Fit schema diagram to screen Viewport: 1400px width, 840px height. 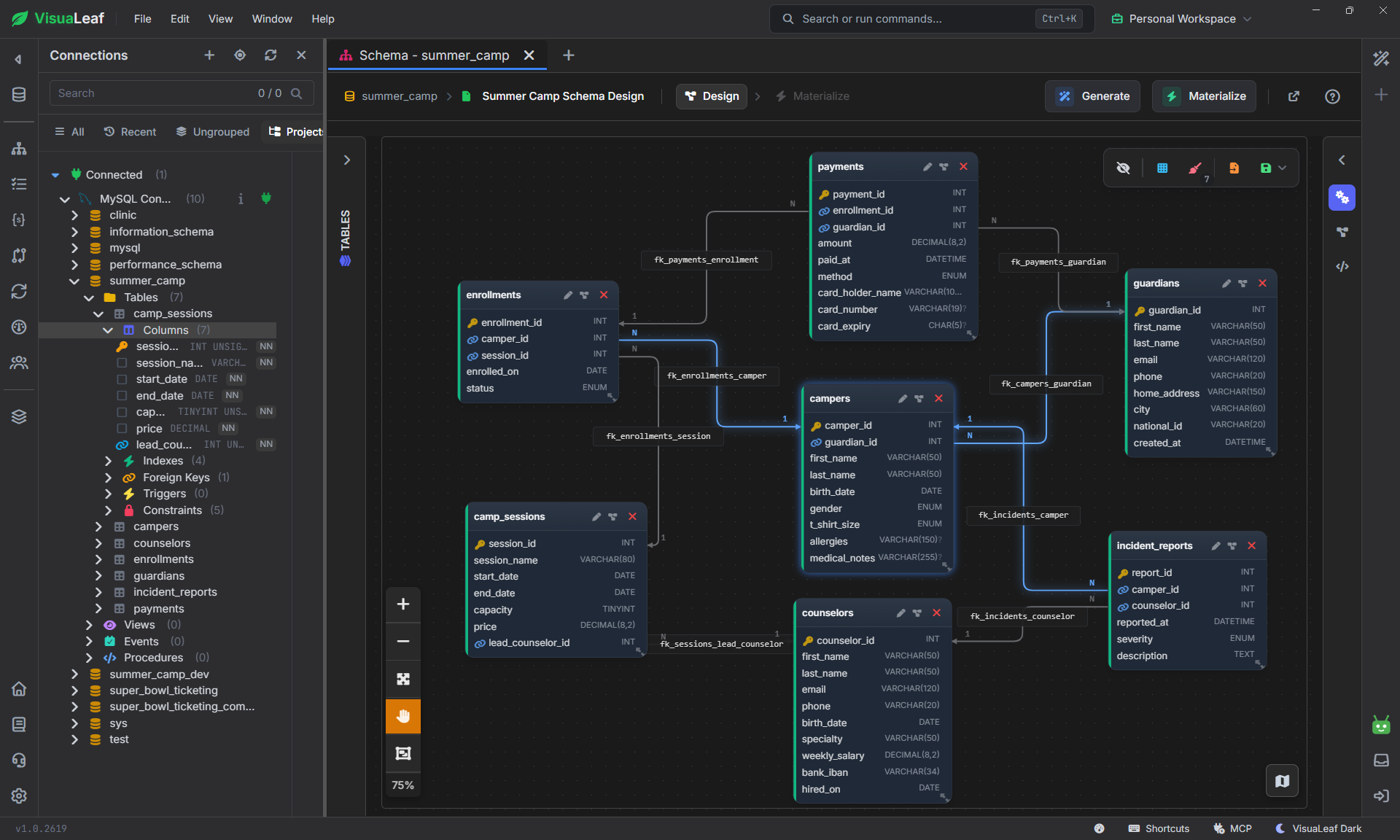click(x=403, y=679)
